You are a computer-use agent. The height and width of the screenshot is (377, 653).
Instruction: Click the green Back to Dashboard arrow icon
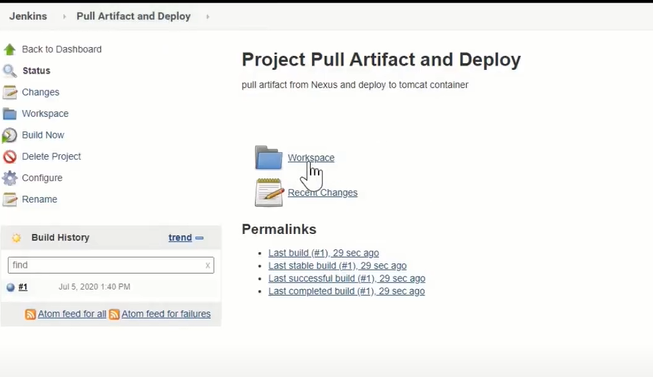tap(10, 50)
